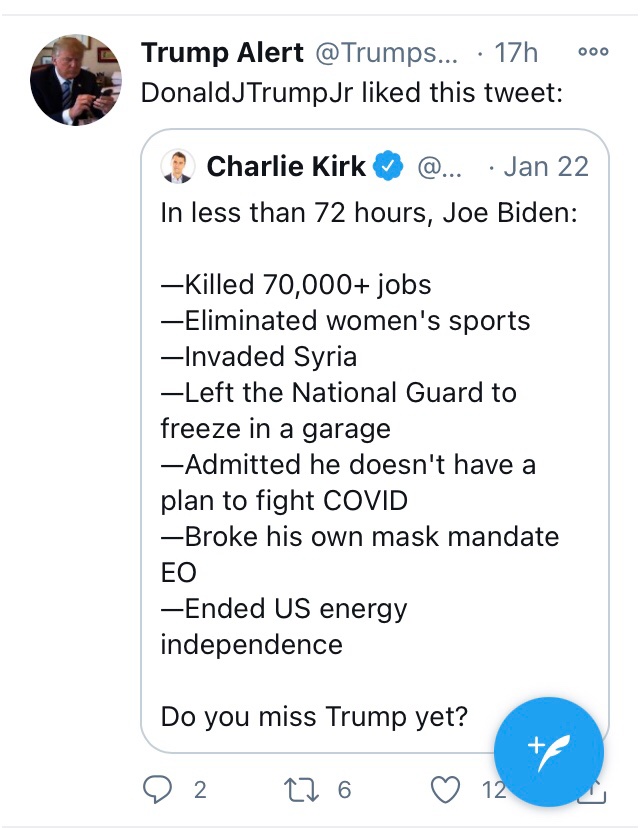Like the tweet with the heart icon
Image resolution: width=640 pixels, height=828 pixels.
coord(445,790)
